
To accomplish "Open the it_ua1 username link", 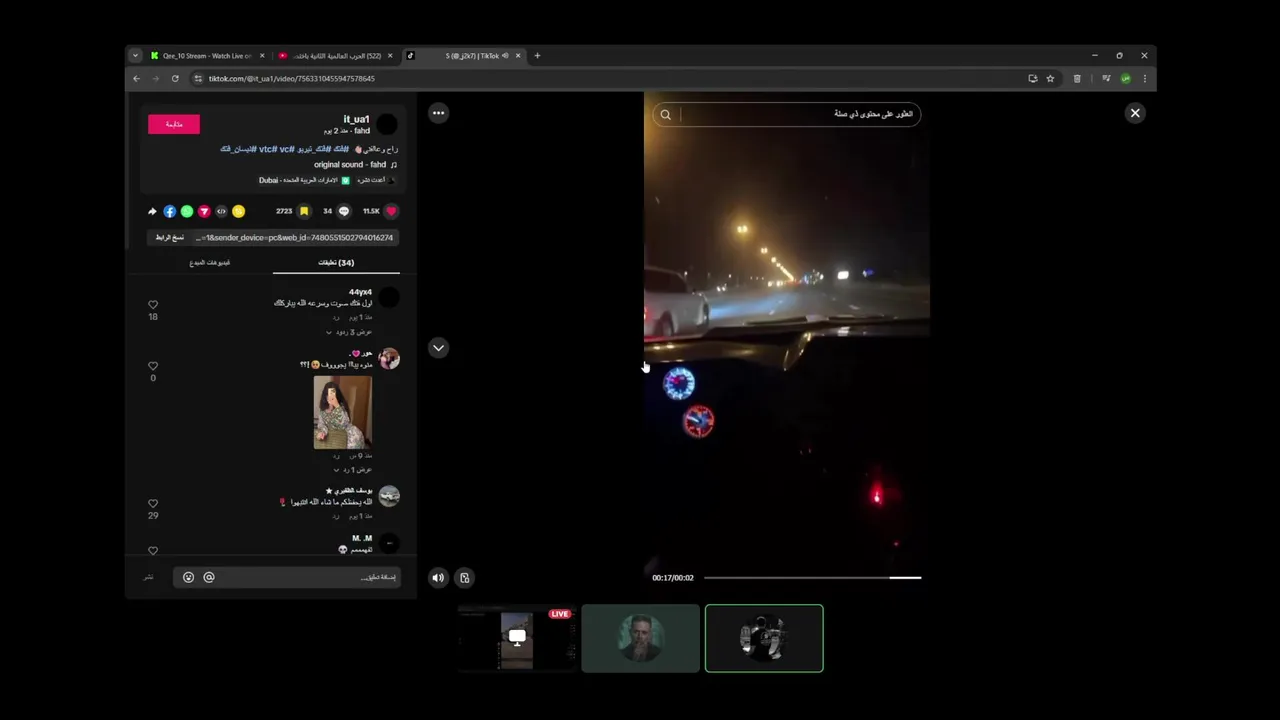I will coord(356,119).
